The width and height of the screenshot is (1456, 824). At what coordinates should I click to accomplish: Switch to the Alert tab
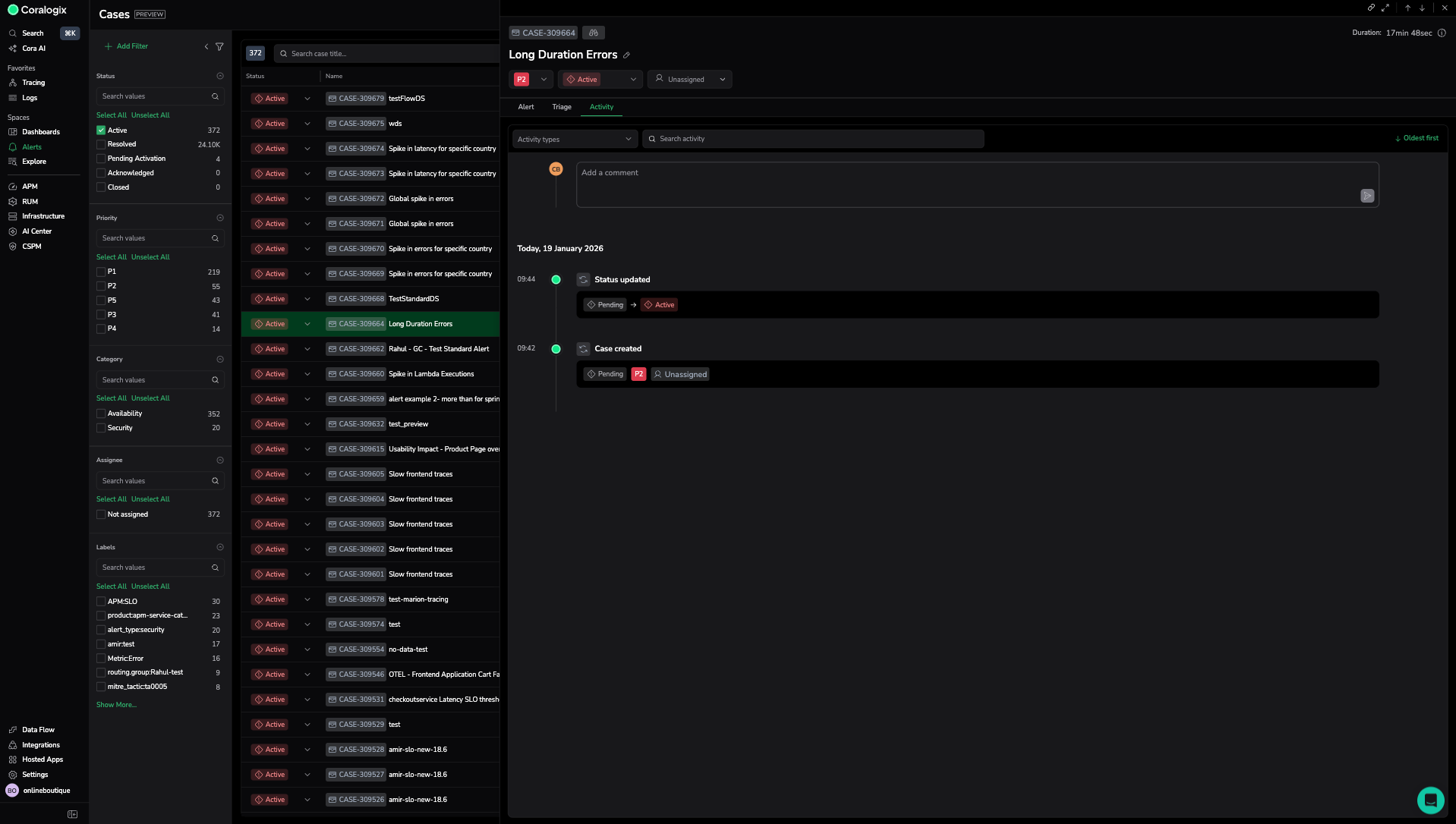525,107
